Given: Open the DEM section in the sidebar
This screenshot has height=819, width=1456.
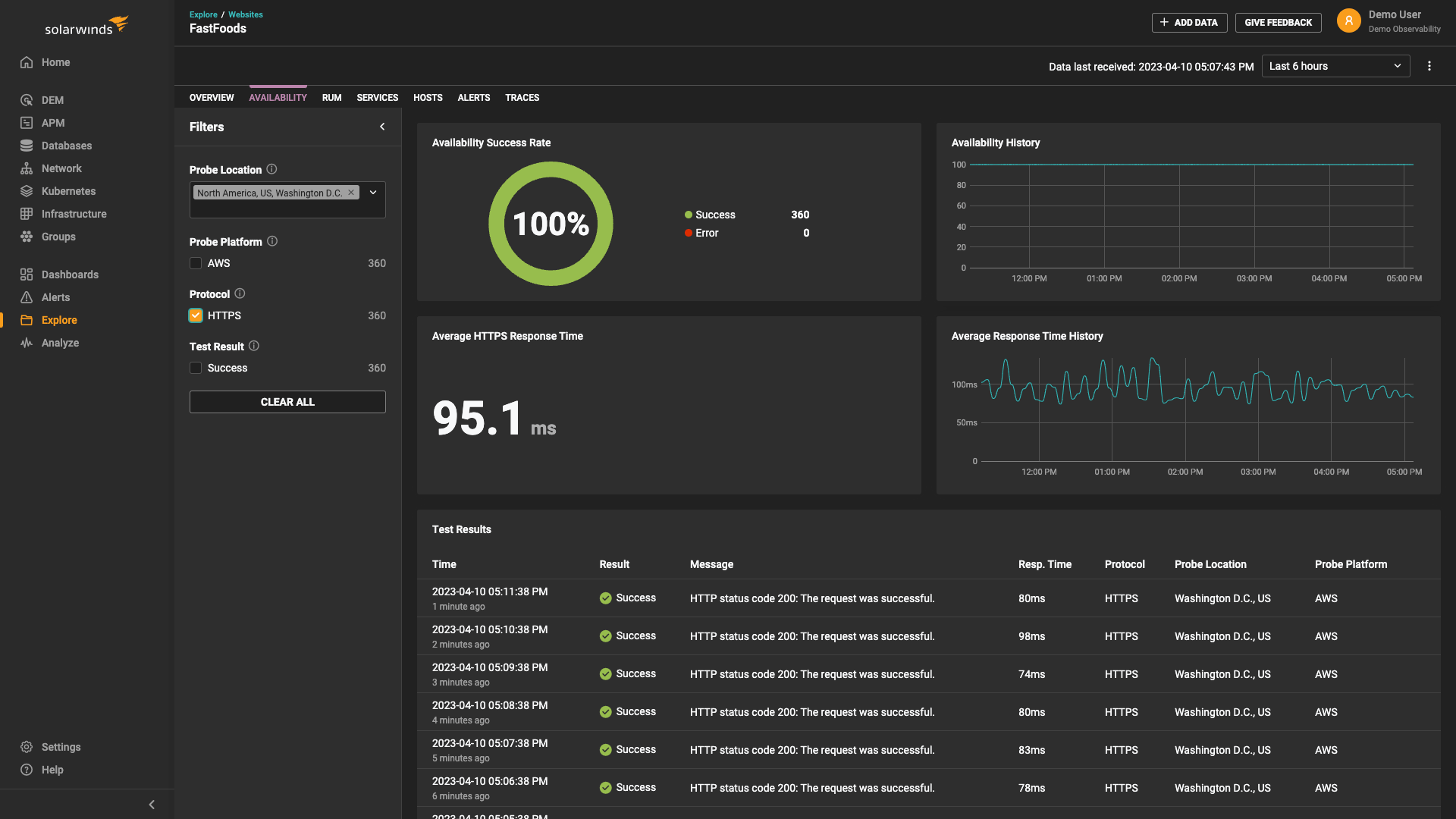Looking at the screenshot, I should [x=53, y=99].
